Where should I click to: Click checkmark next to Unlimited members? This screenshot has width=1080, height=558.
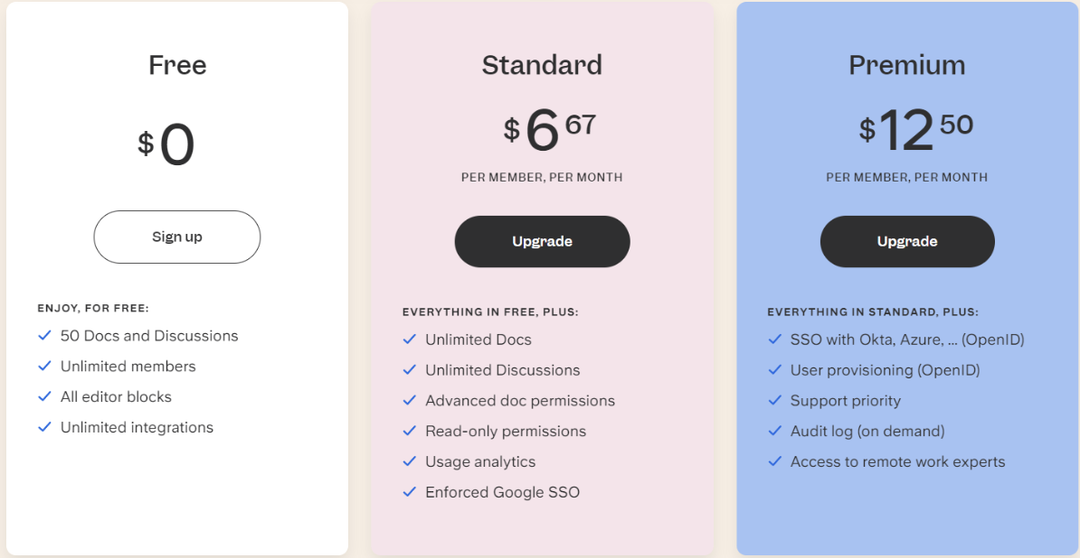pyautogui.click(x=45, y=366)
